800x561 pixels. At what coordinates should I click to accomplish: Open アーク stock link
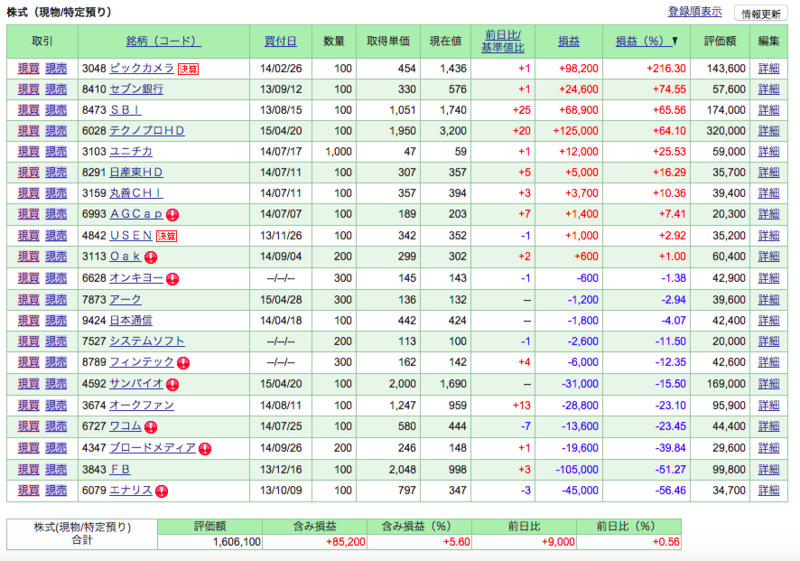(x=126, y=299)
